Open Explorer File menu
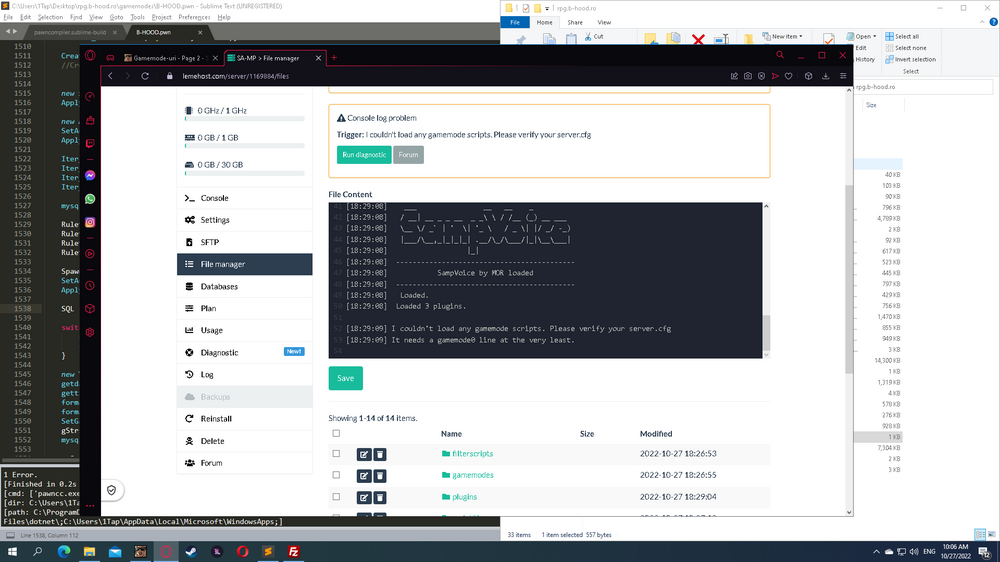Screen dimensions: 1000x562 [x=515, y=22]
